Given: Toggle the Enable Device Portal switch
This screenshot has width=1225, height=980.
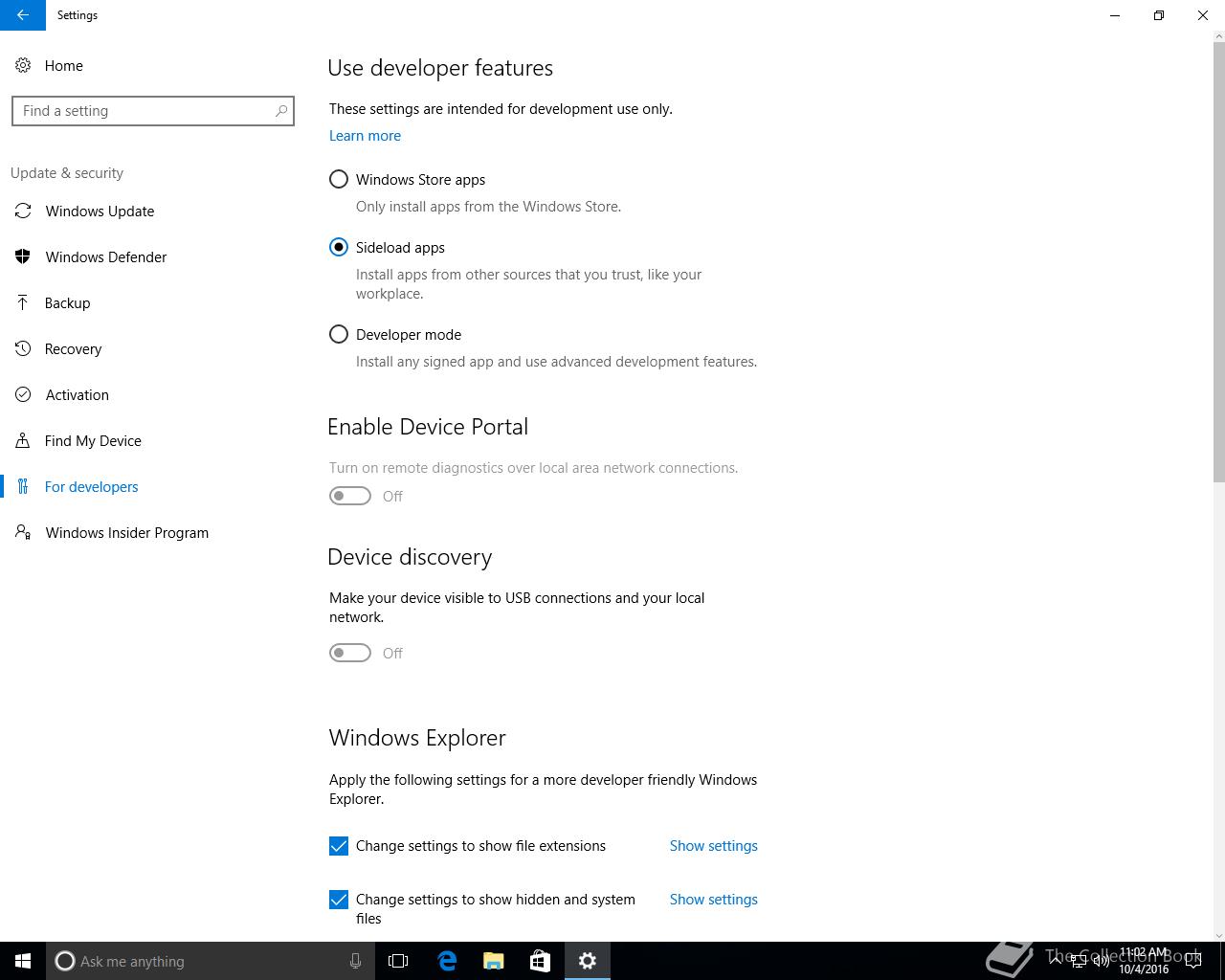Looking at the screenshot, I should click(350, 496).
